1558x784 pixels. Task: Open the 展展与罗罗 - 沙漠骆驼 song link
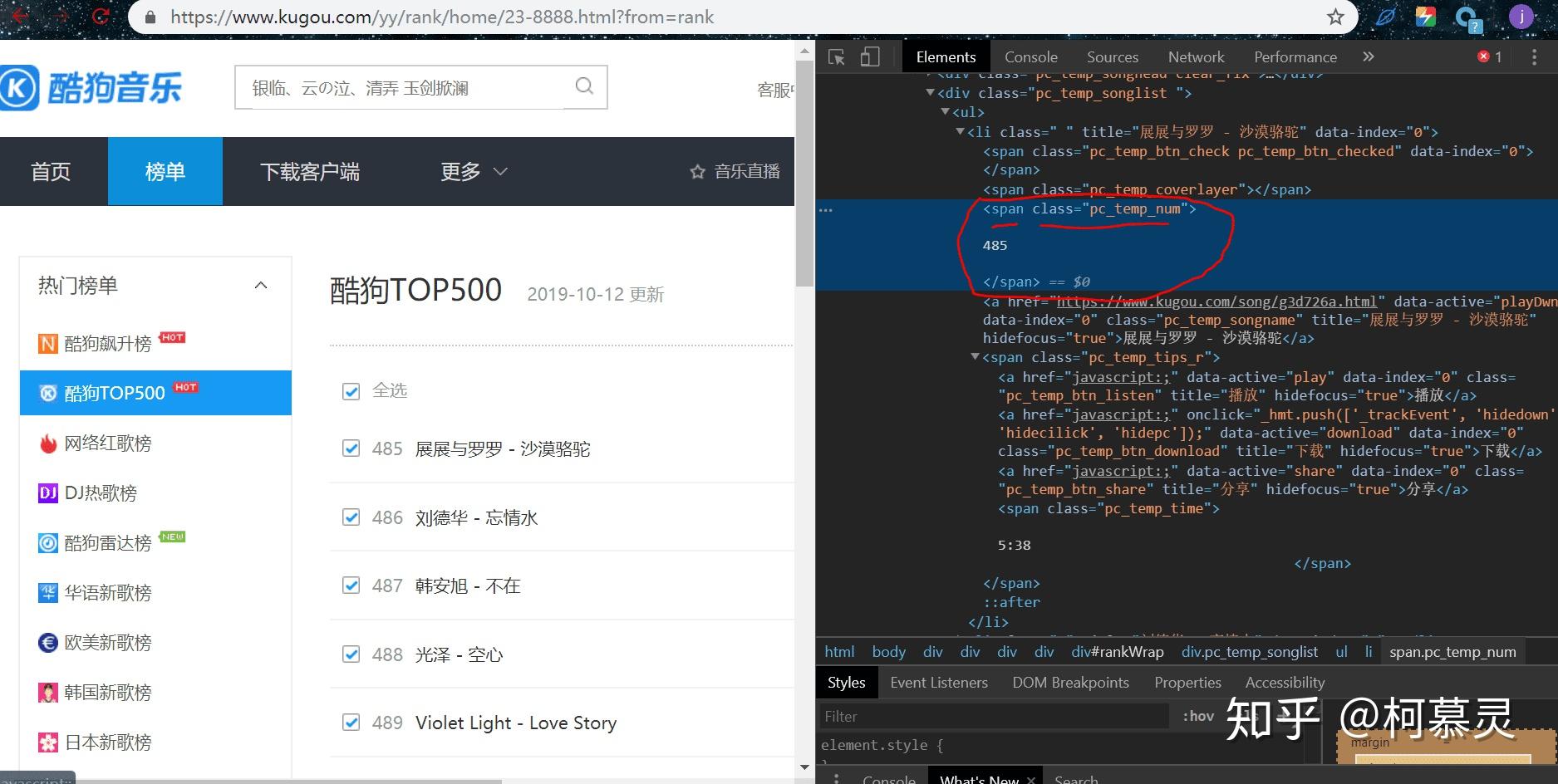(503, 448)
